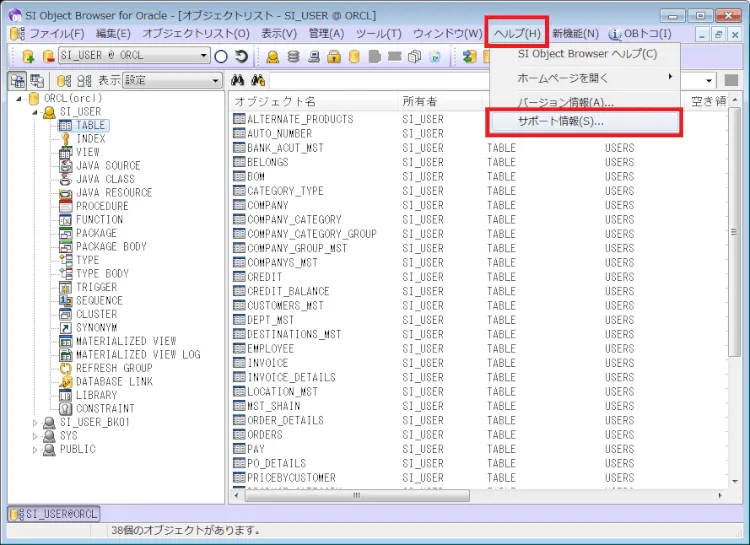Click the application icon left of ファイル menu
Image resolution: width=750 pixels, height=545 pixels.
tap(17, 34)
